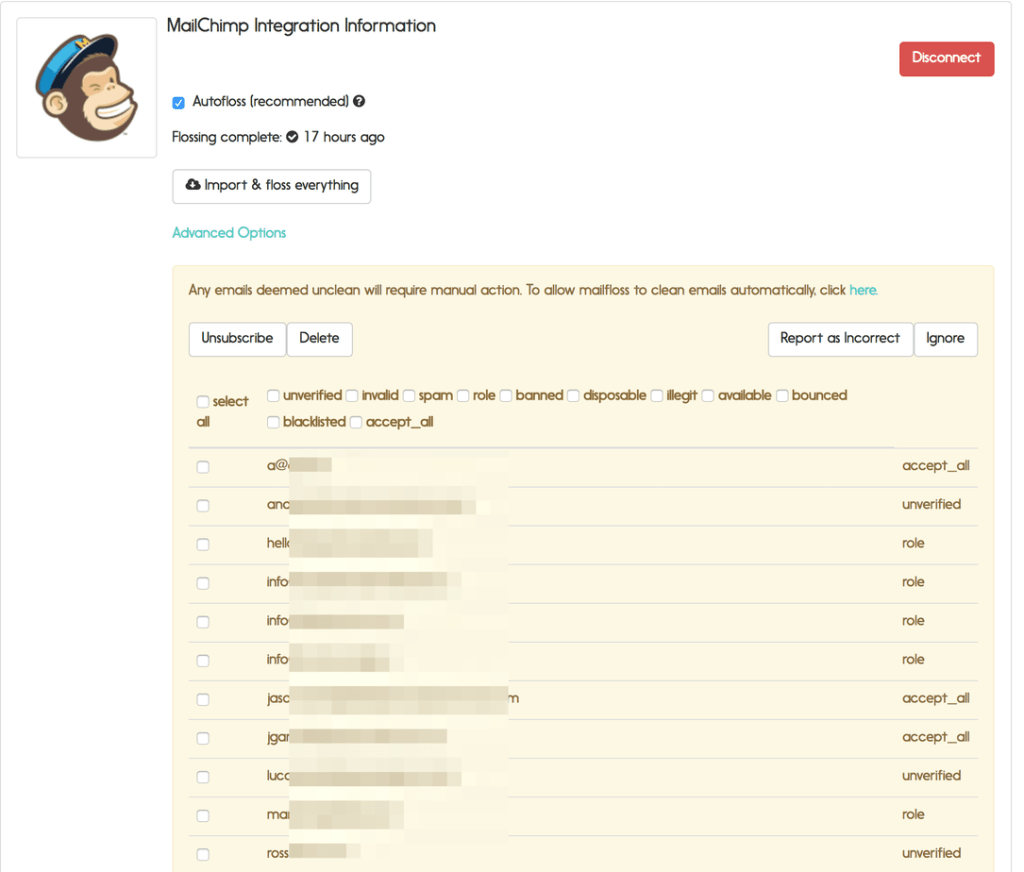Disconnect the MailChimp integration
Screen dimensions: 1024x872
click(946, 59)
